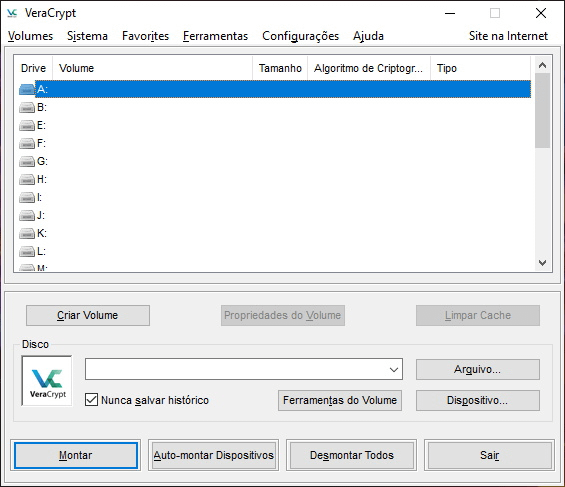565x487 pixels.
Task: Click the drive icon next to I:
Action: 27,197
